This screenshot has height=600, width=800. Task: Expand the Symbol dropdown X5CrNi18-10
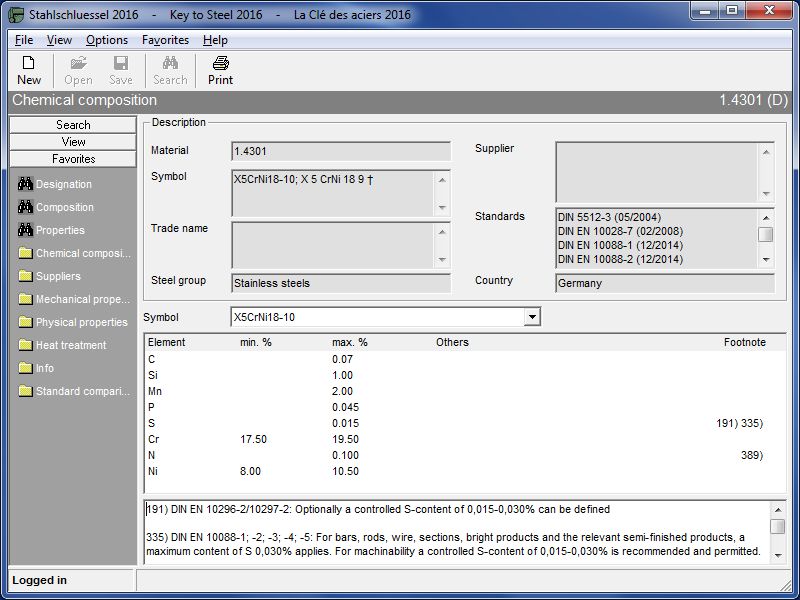point(532,317)
